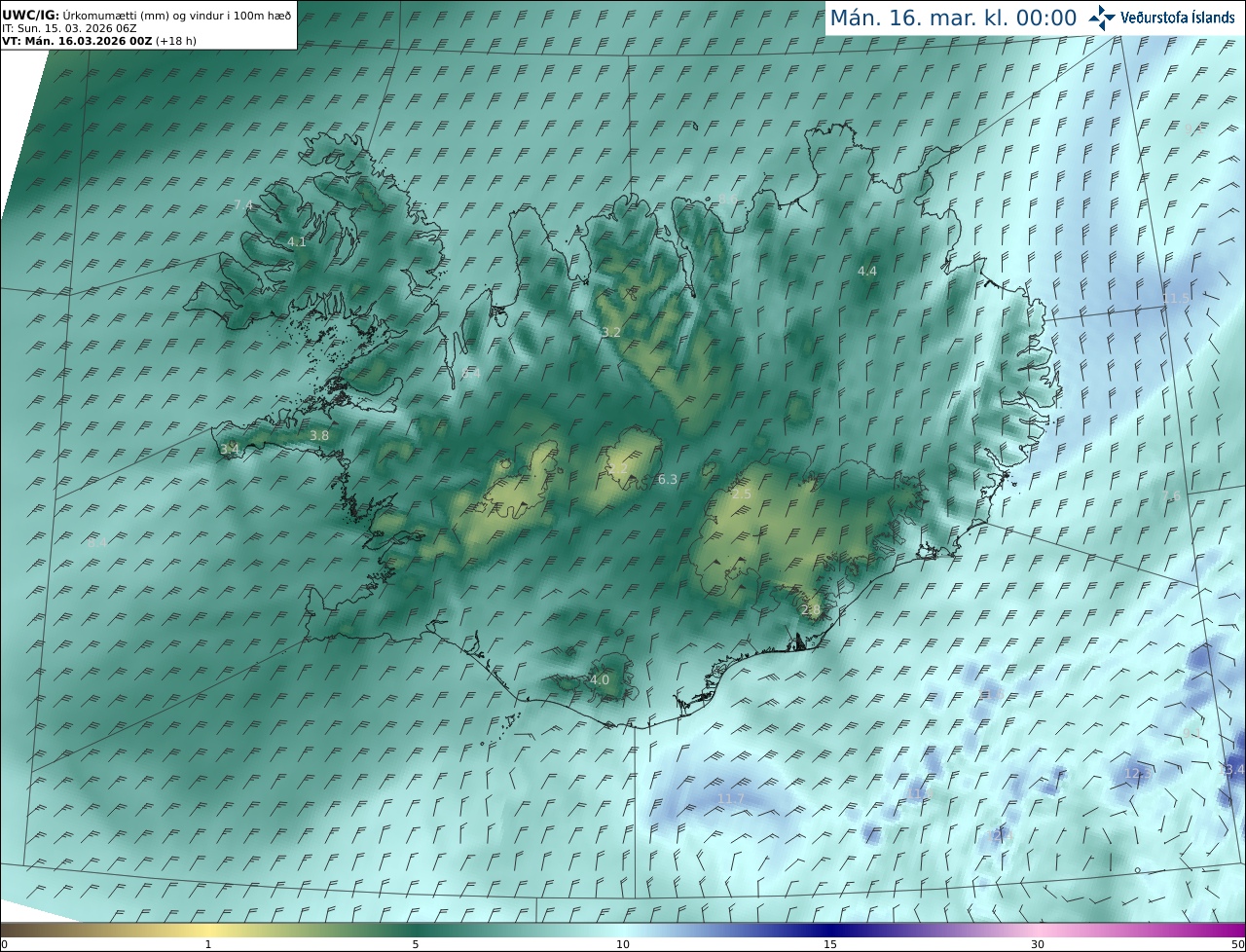Click the 7.4 value off the Westfjords
The height and width of the screenshot is (952, 1246).
coord(243,204)
